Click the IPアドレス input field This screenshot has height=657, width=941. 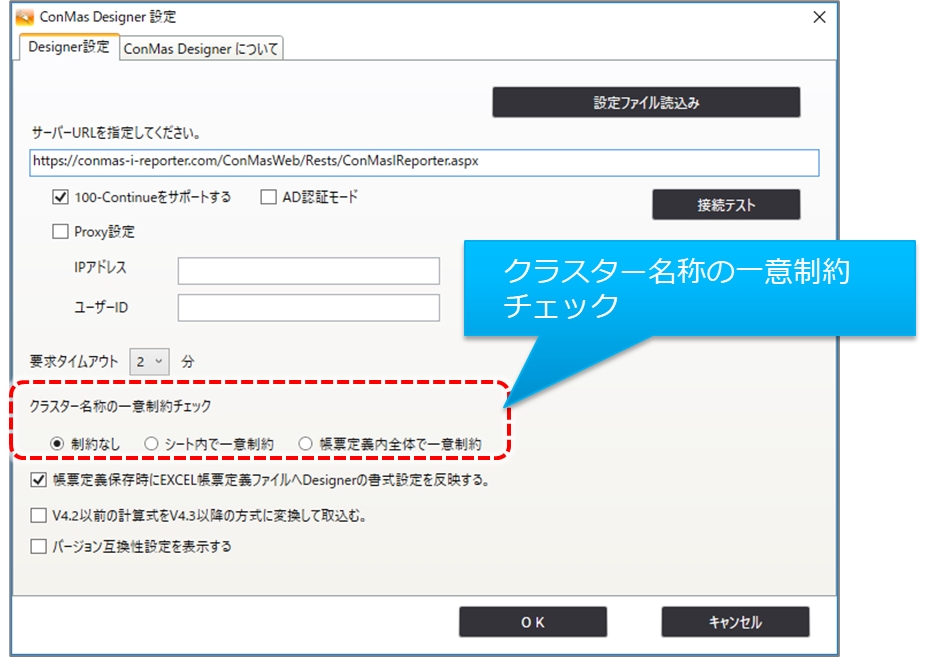308,271
